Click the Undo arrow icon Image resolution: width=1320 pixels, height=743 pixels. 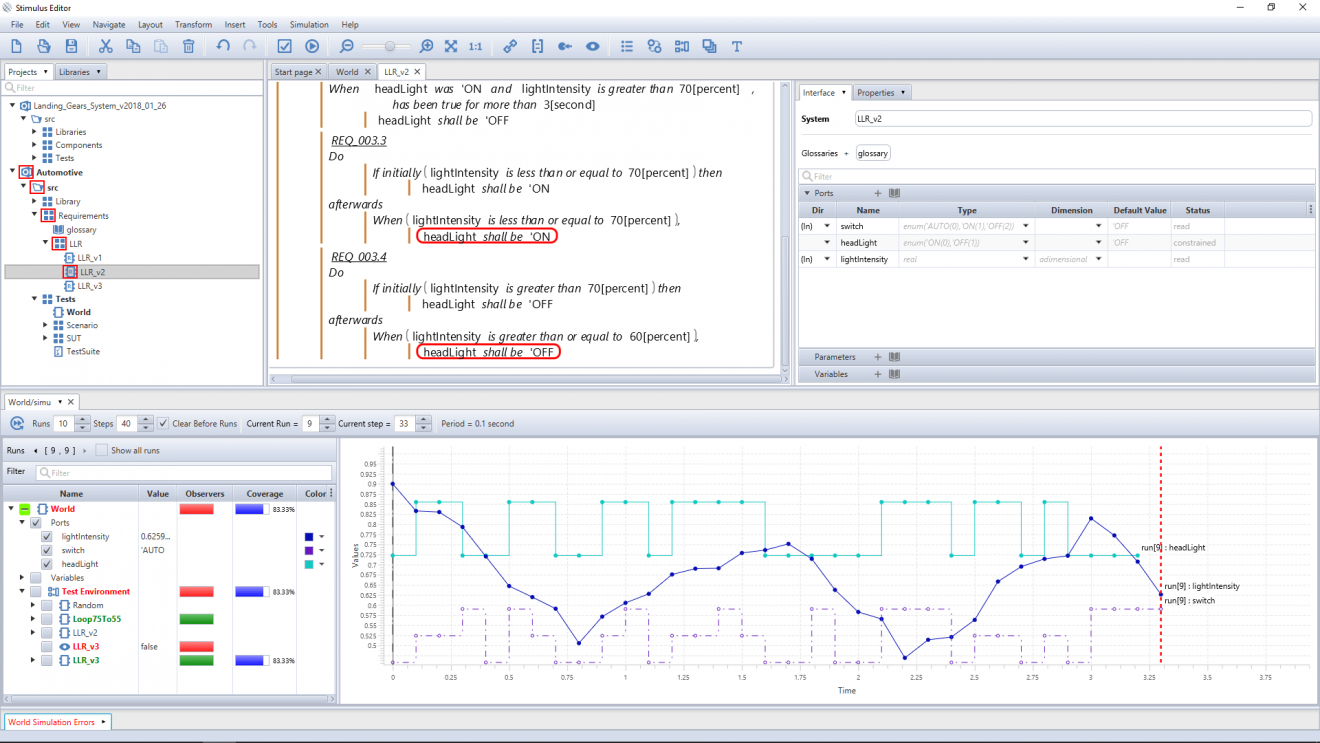click(x=222, y=46)
